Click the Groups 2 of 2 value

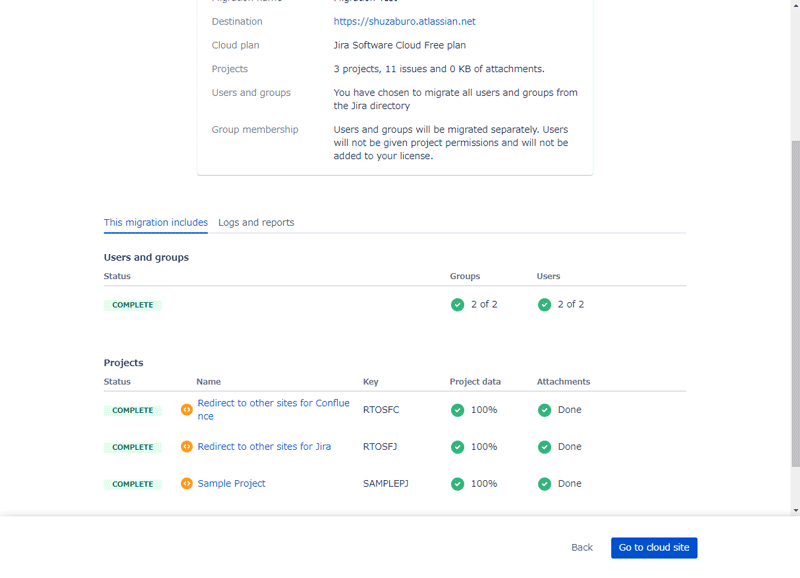(484, 305)
